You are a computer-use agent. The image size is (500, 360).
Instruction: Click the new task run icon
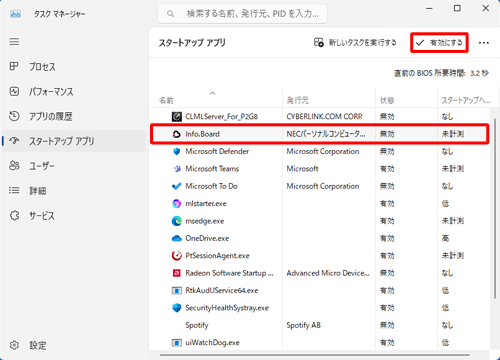[319, 42]
